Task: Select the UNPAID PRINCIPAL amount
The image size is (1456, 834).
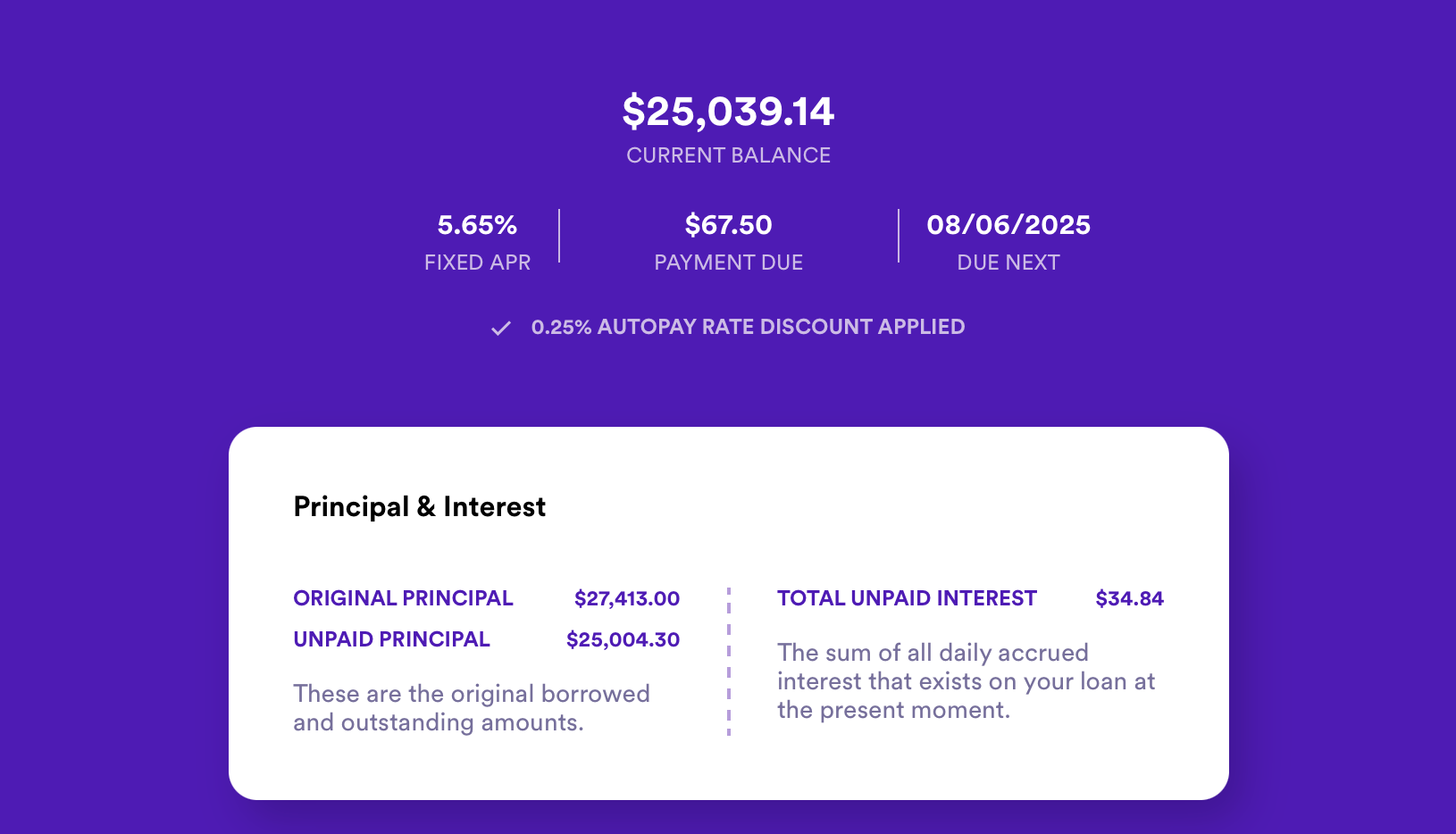Action: point(623,639)
